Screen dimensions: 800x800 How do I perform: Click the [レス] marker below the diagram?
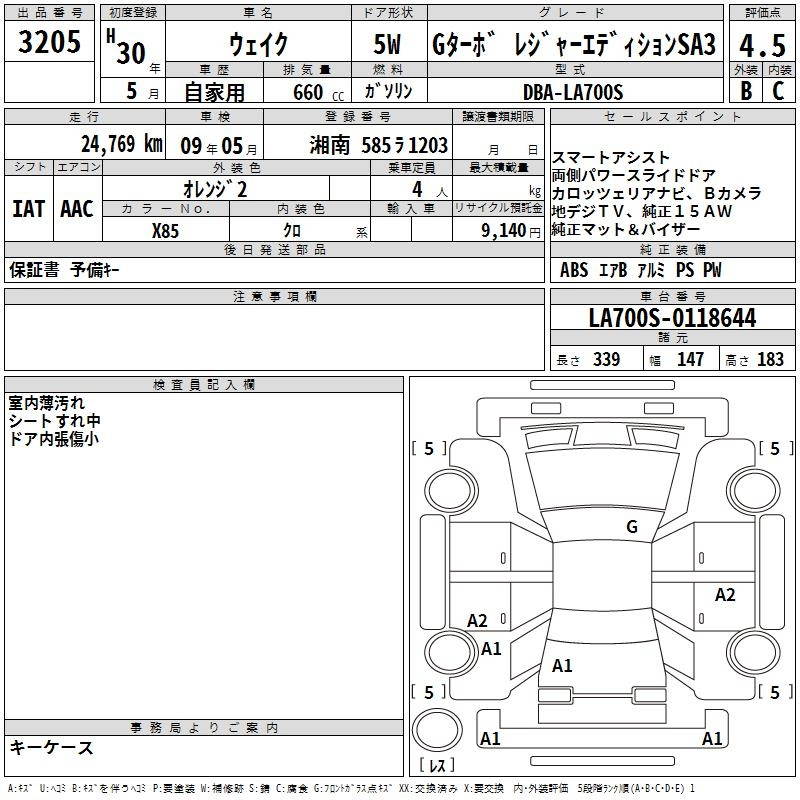437,766
